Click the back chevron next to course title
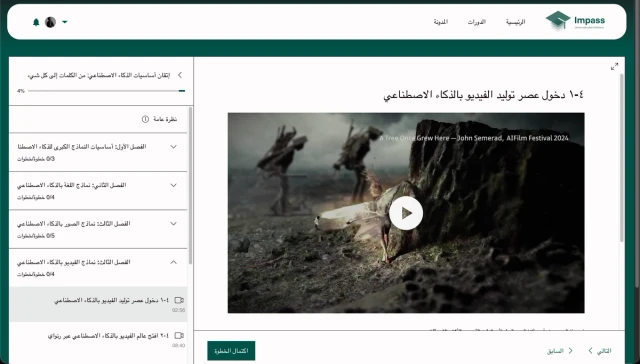 pos(180,75)
